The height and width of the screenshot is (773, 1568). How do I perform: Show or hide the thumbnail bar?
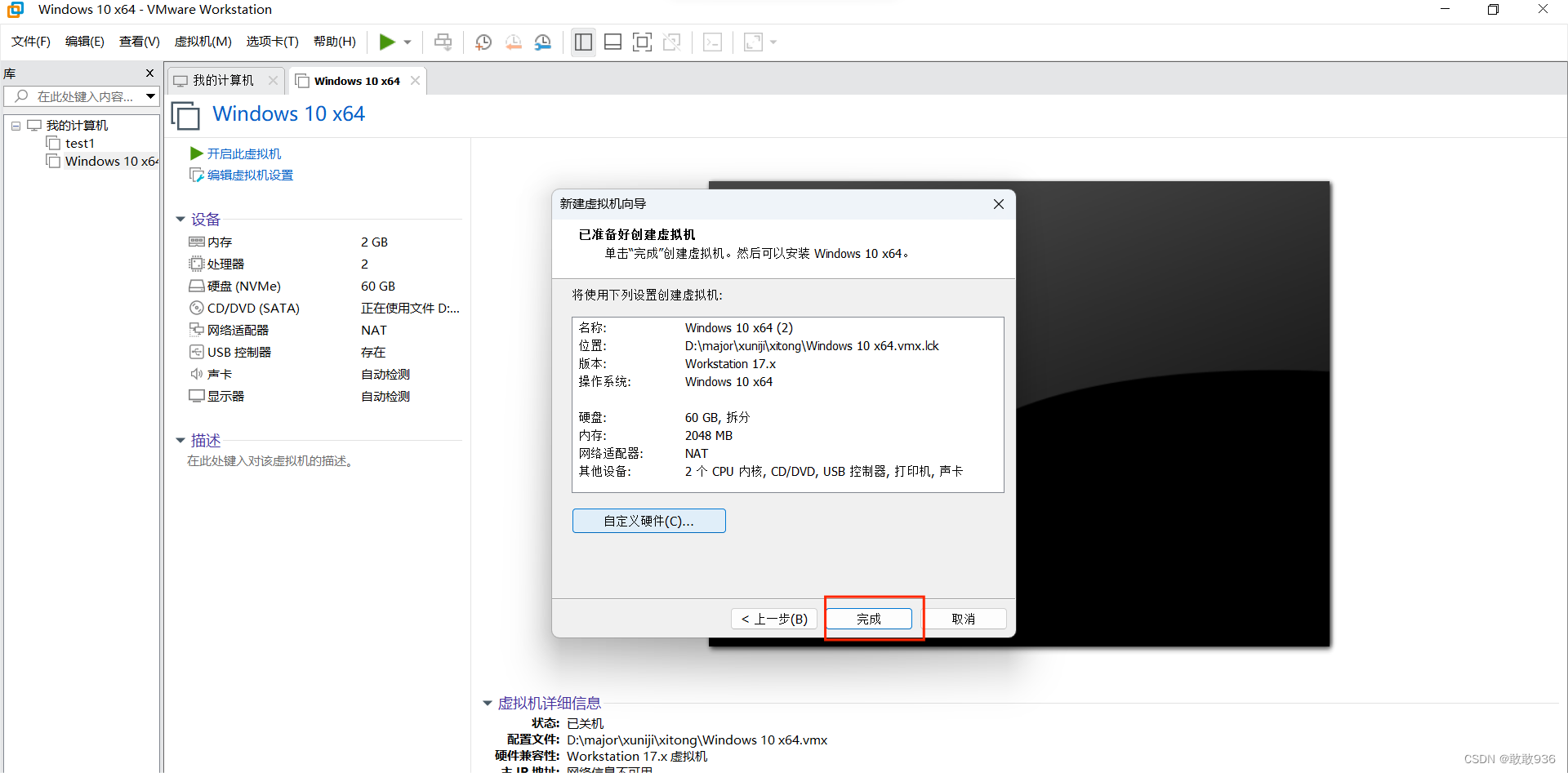click(x=612, y=42)
